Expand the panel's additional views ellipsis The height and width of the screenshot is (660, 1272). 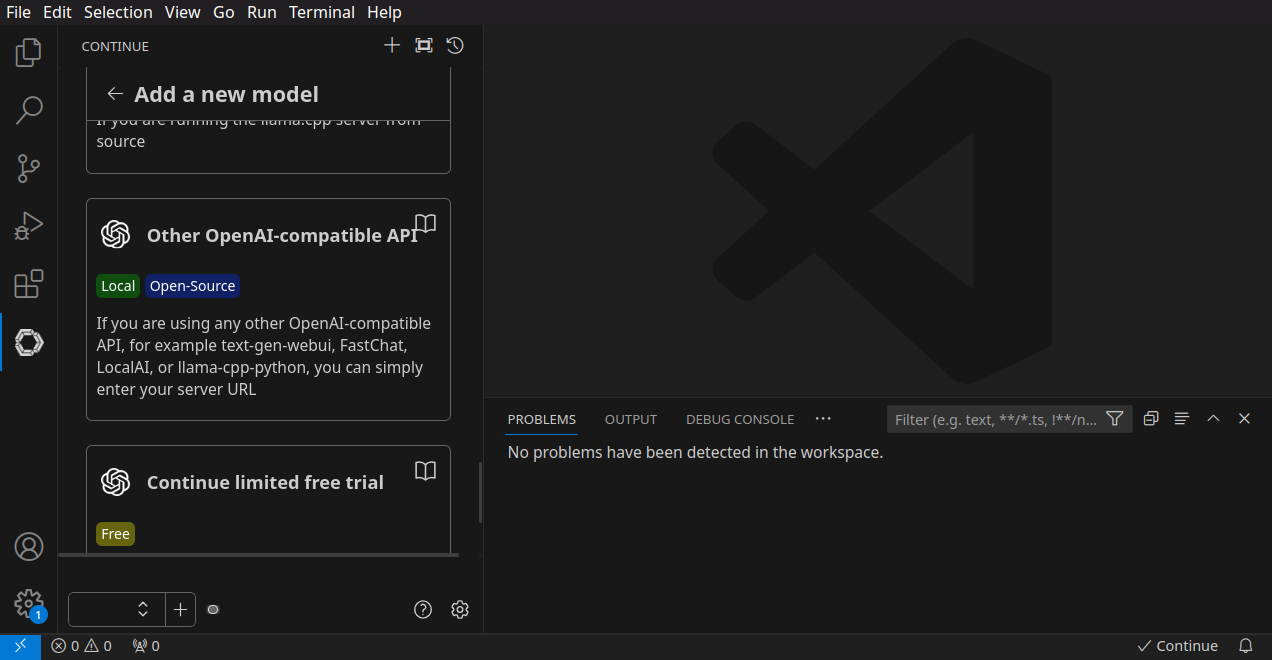tap(823, 419)
